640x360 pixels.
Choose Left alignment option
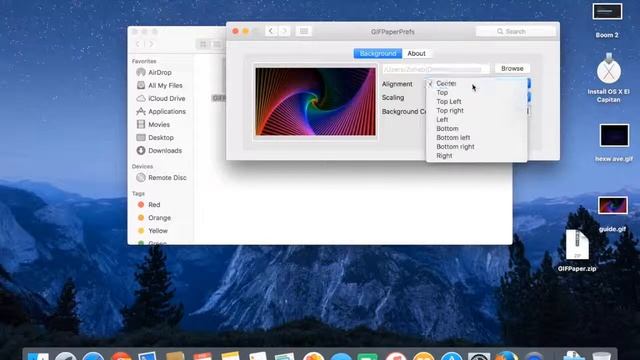tap(476, 119)
